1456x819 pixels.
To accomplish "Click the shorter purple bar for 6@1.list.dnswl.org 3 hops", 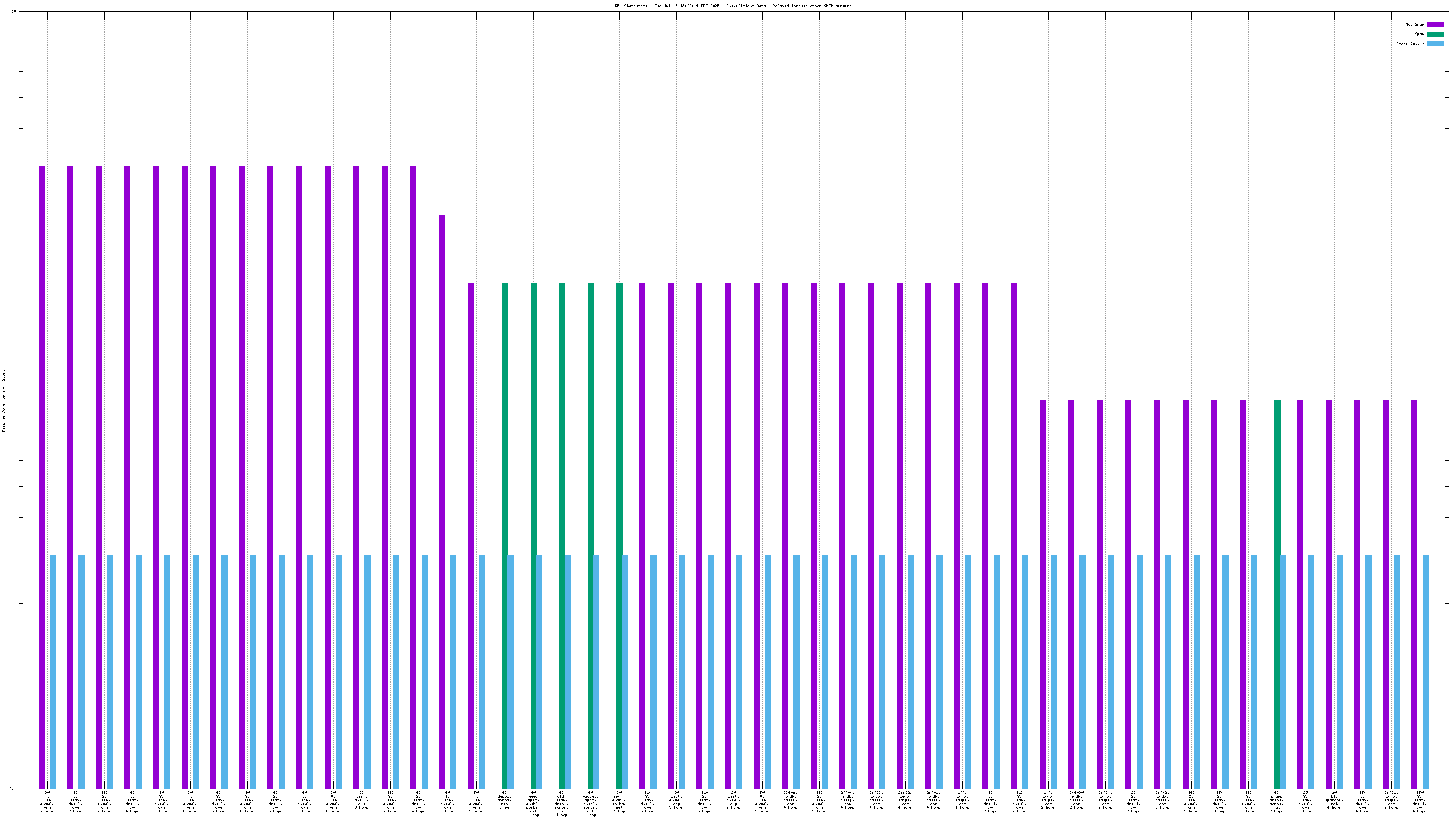I will click(x=442, y=501).
